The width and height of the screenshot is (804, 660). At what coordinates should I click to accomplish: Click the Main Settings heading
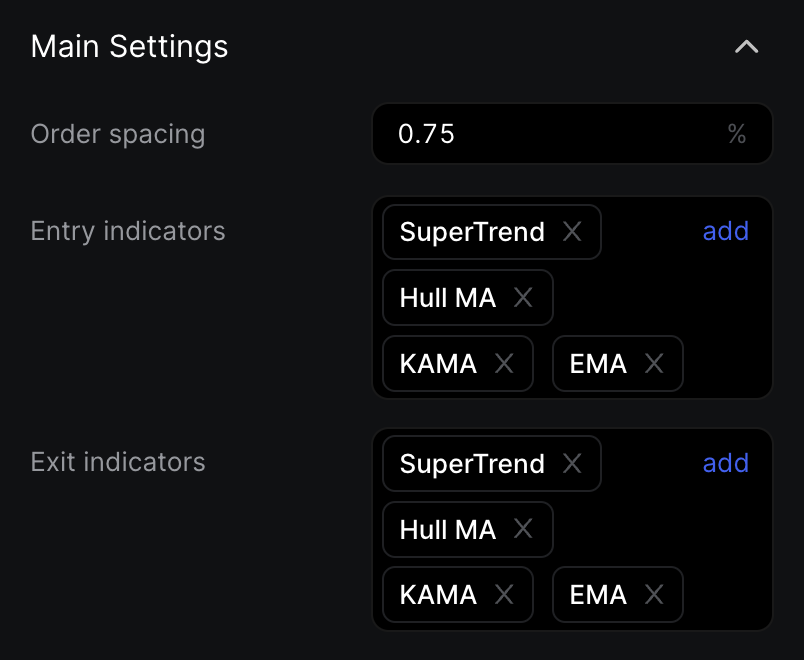pyautogui.click(x=129, y=47)
